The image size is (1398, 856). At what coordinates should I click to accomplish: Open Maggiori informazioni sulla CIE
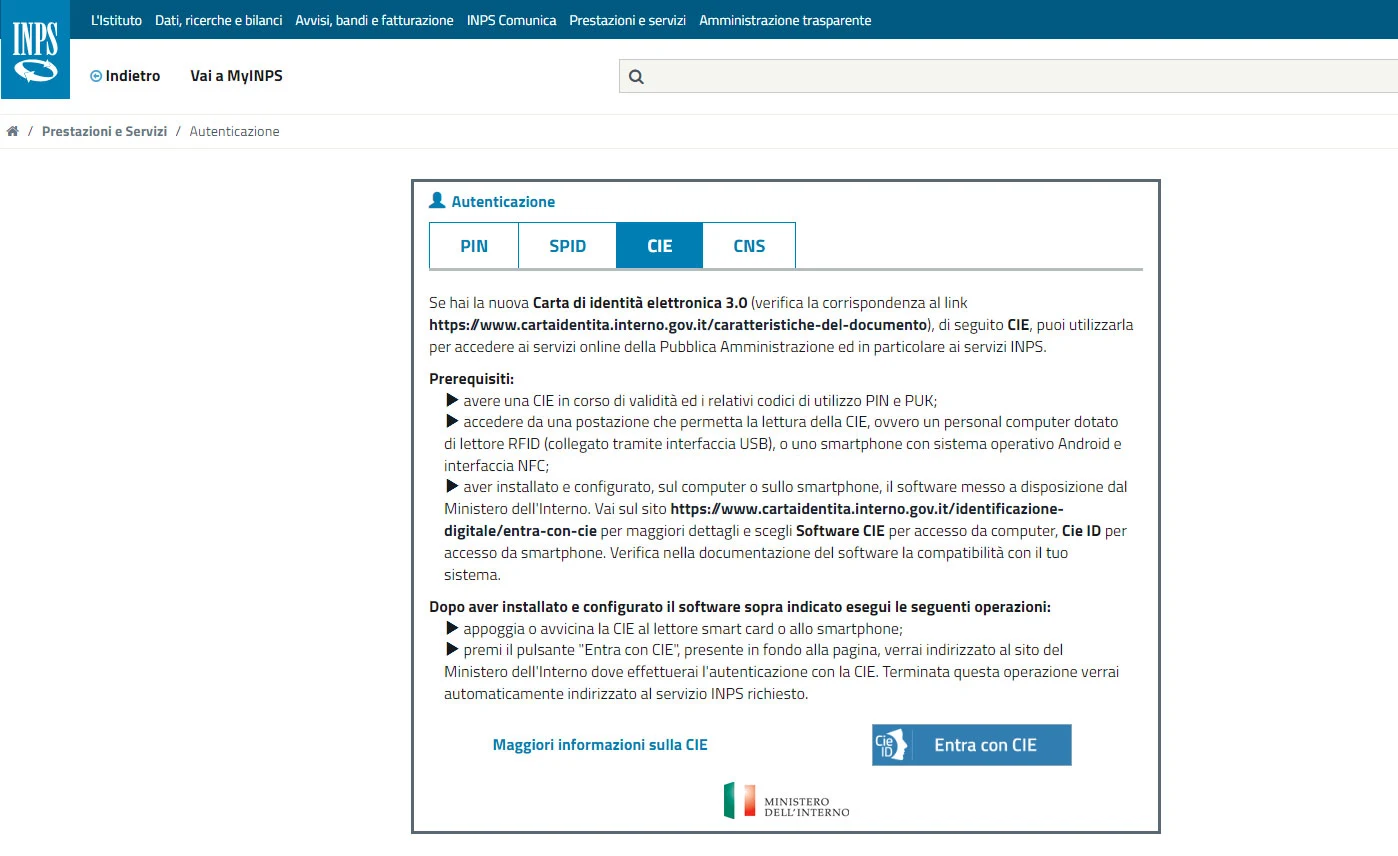click(x=600, y=745)
